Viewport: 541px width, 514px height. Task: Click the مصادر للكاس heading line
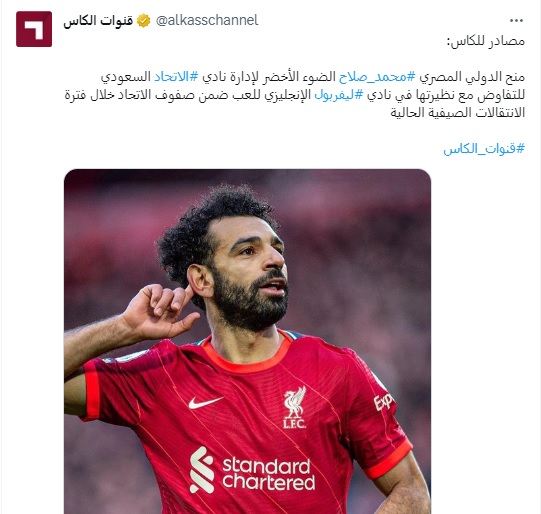click(486, 41)
